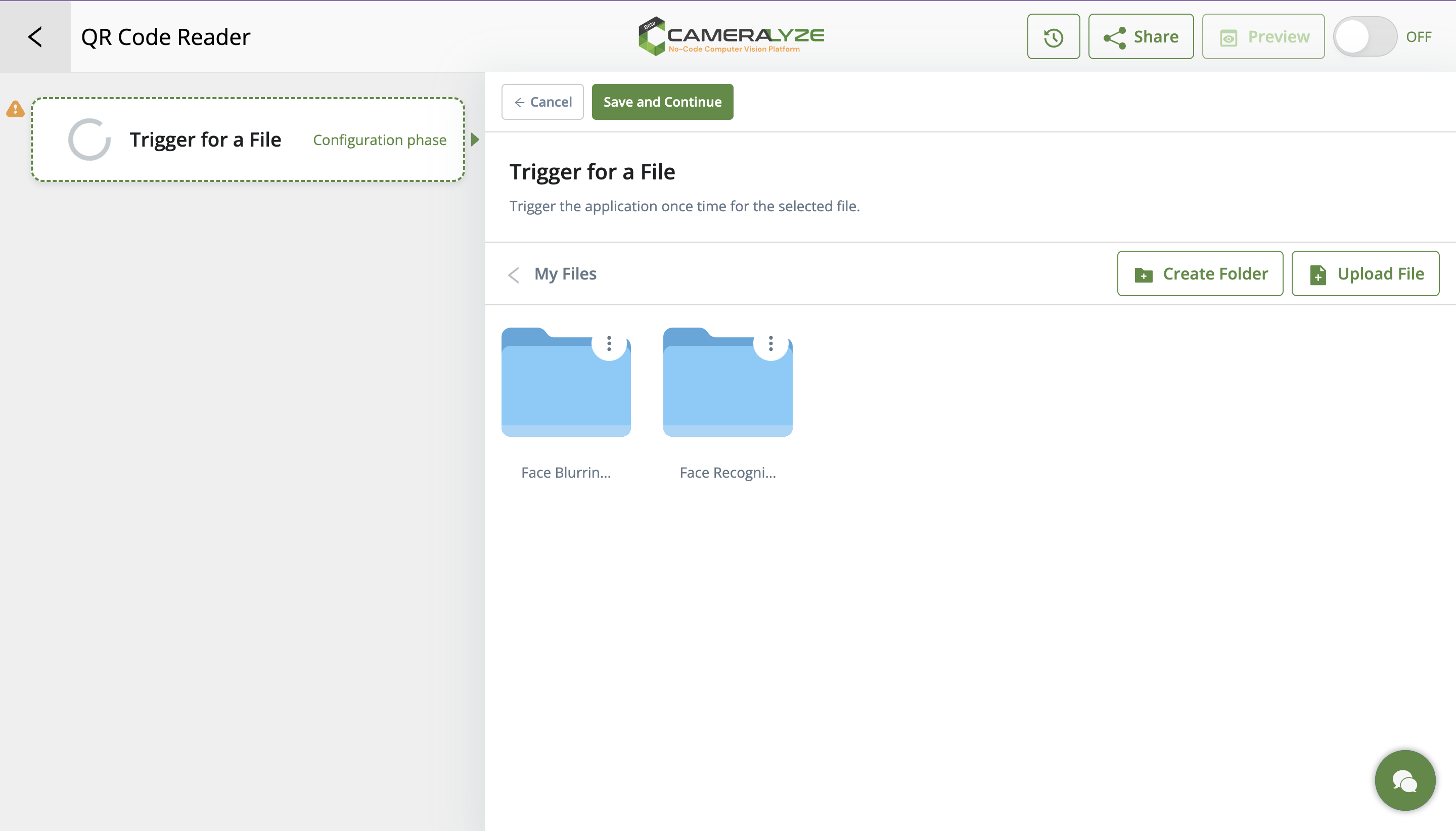Open the Face Recogni... folder
Image resolution: width=1456 pixels, height=831 pixels.
click(727, 383)
